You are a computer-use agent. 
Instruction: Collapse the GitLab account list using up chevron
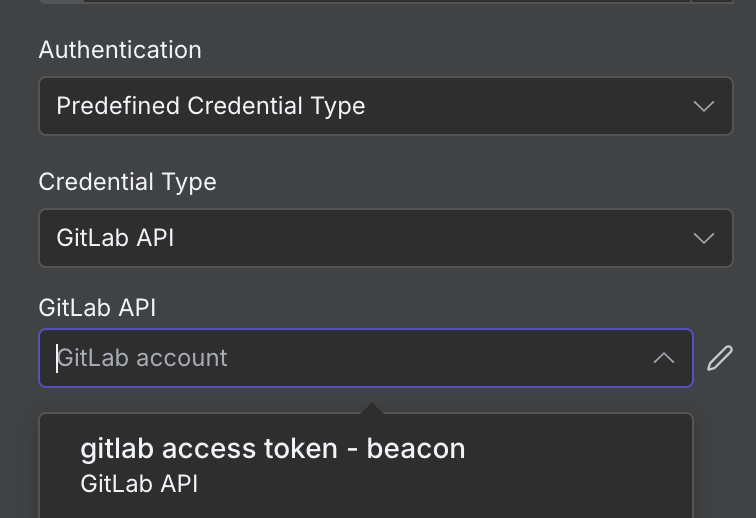tap(664, 358)
